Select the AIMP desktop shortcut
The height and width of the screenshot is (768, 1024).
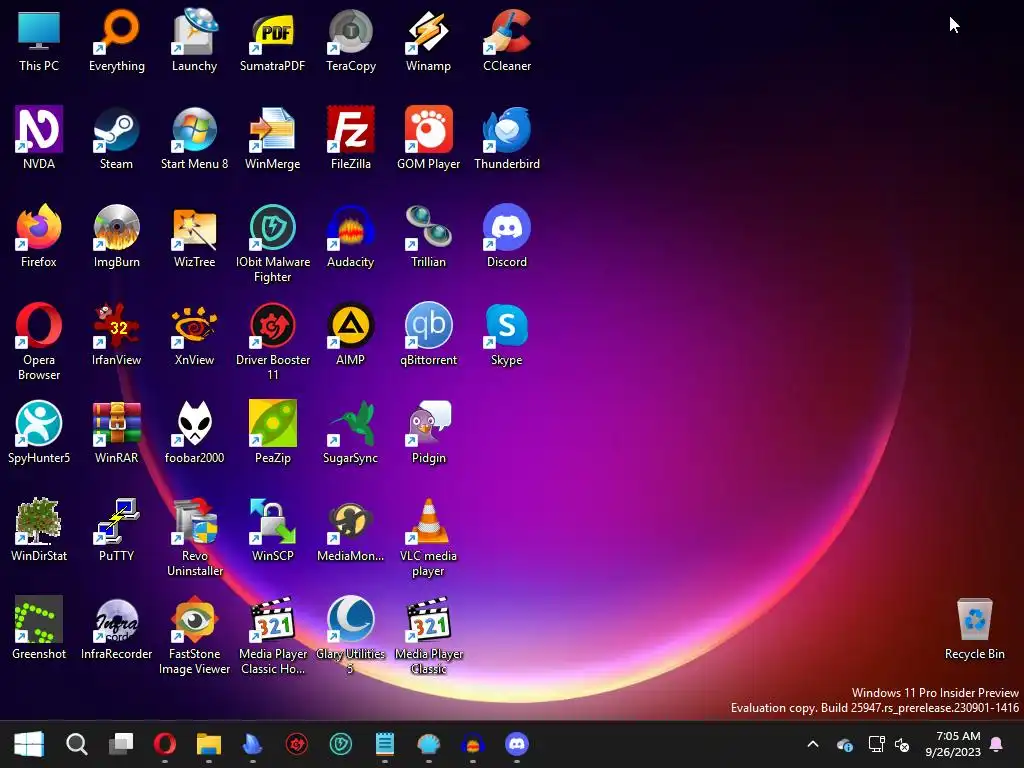351,334
